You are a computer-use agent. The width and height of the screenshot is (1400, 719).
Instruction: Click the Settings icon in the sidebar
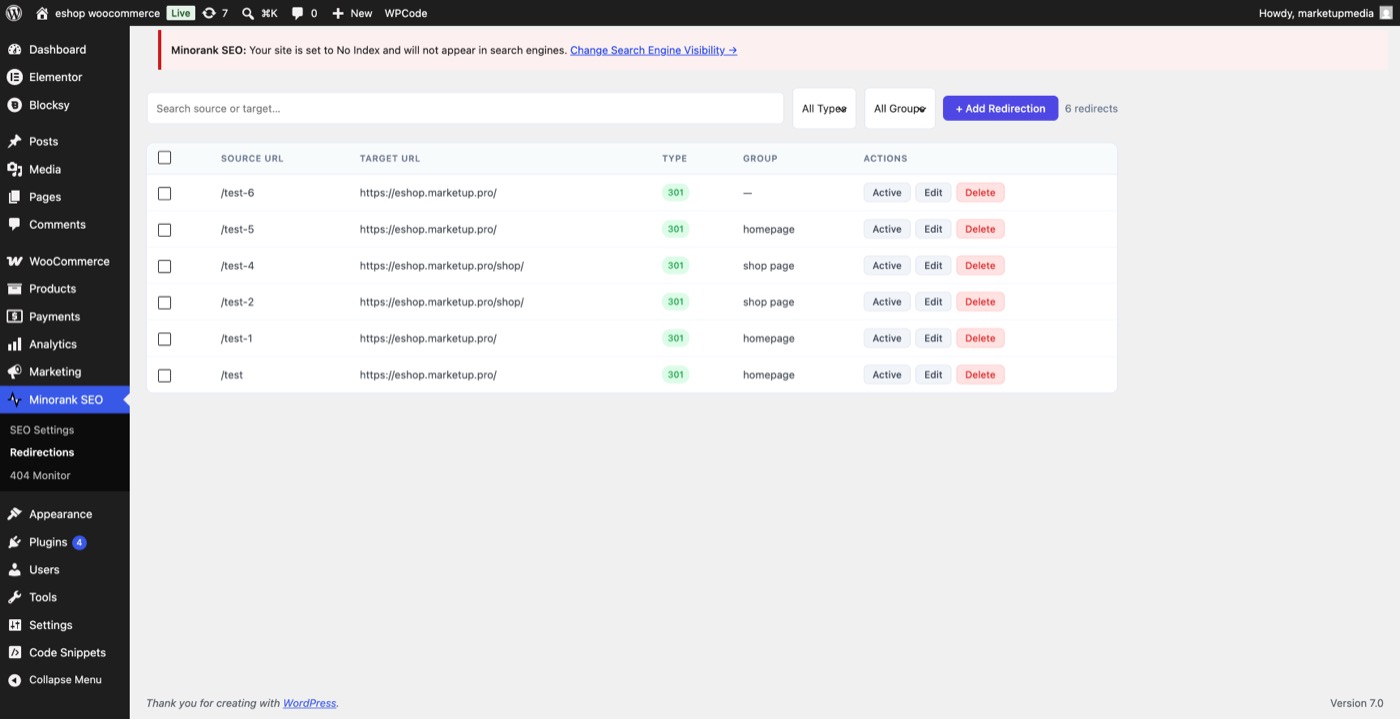click(14, 625)
